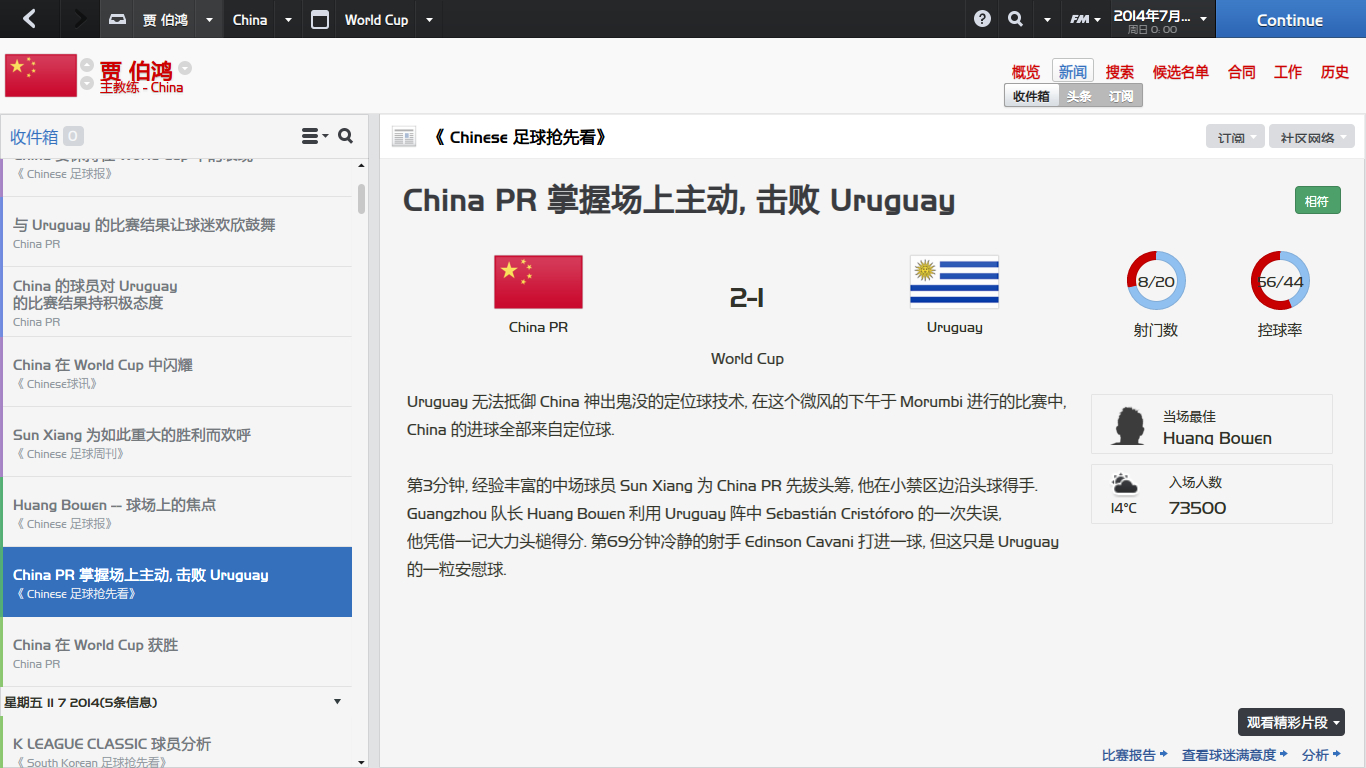Viewport: 1366px width, 768px height.
Task: Open dropdown arrow next to 贾 伯鸿
Action: click(209, 20)
